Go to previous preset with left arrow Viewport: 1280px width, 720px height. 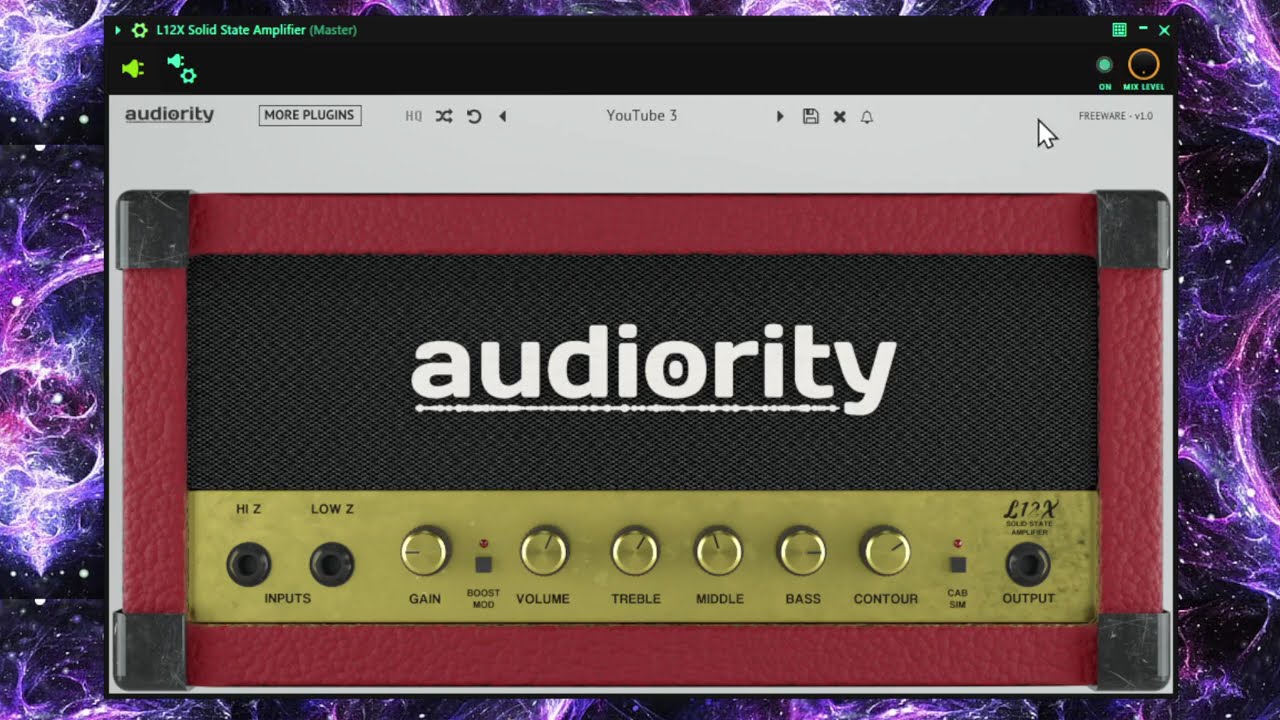point(503,116)
